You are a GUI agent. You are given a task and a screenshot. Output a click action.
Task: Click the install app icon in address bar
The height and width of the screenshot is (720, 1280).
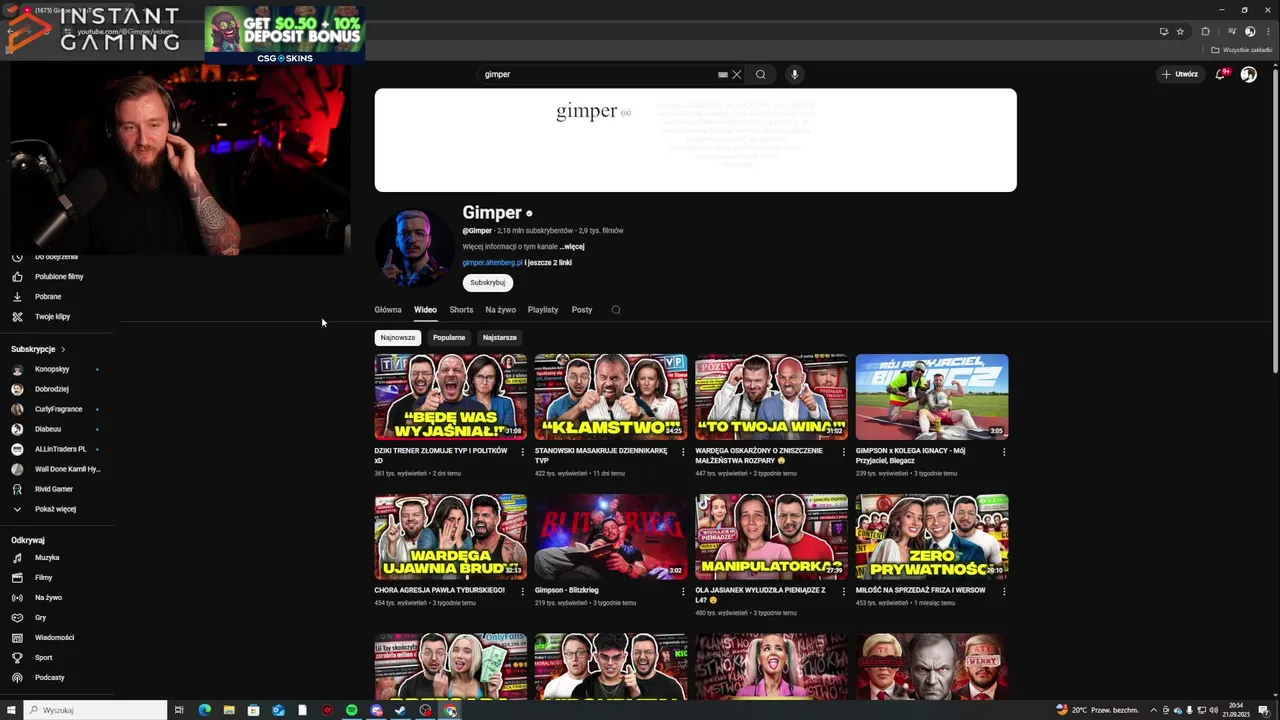[x=1163, y=31]
